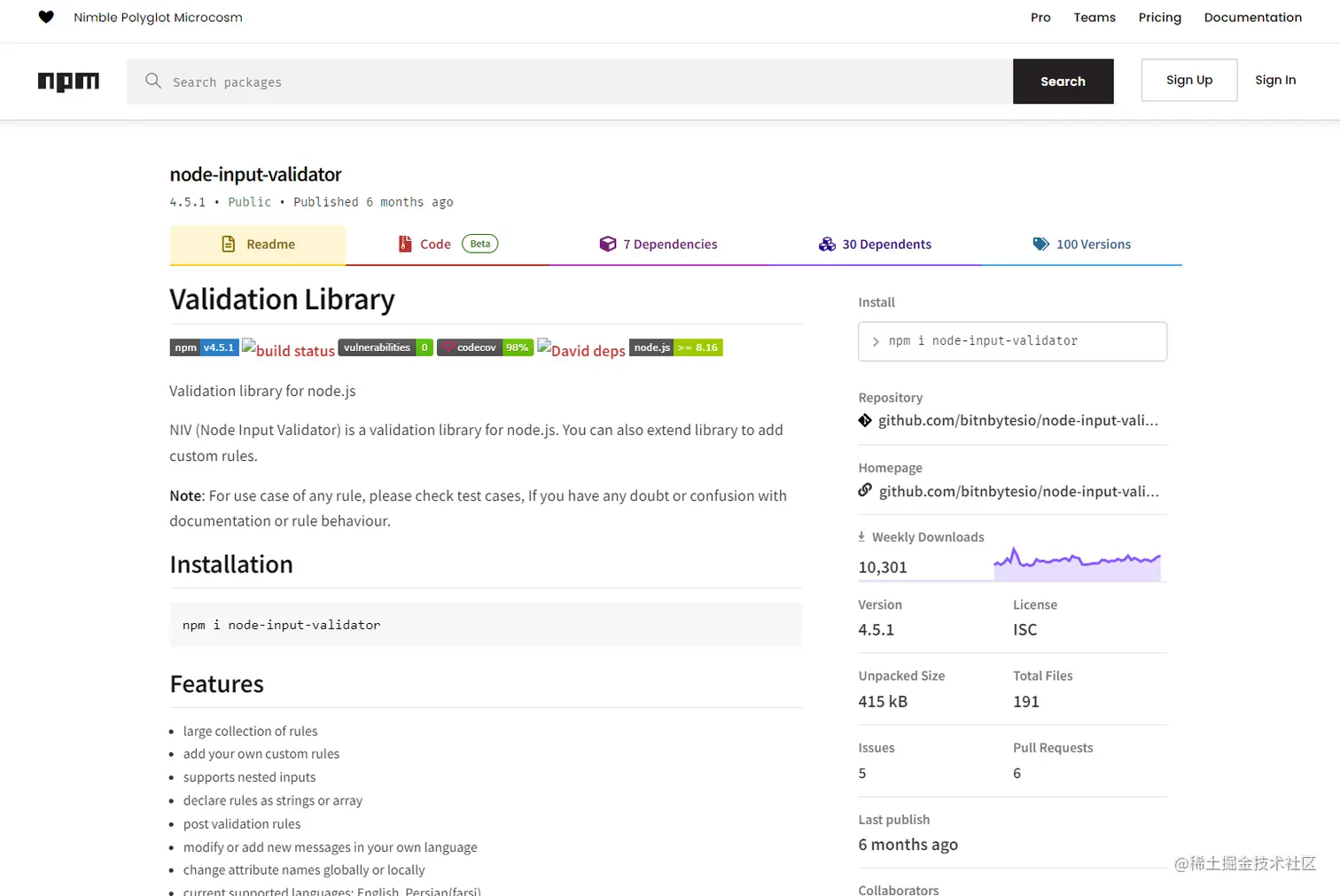Viewport: 1340px width, 896px height.
Task: Click the search magnifier icon
Action: coord(153,81)
